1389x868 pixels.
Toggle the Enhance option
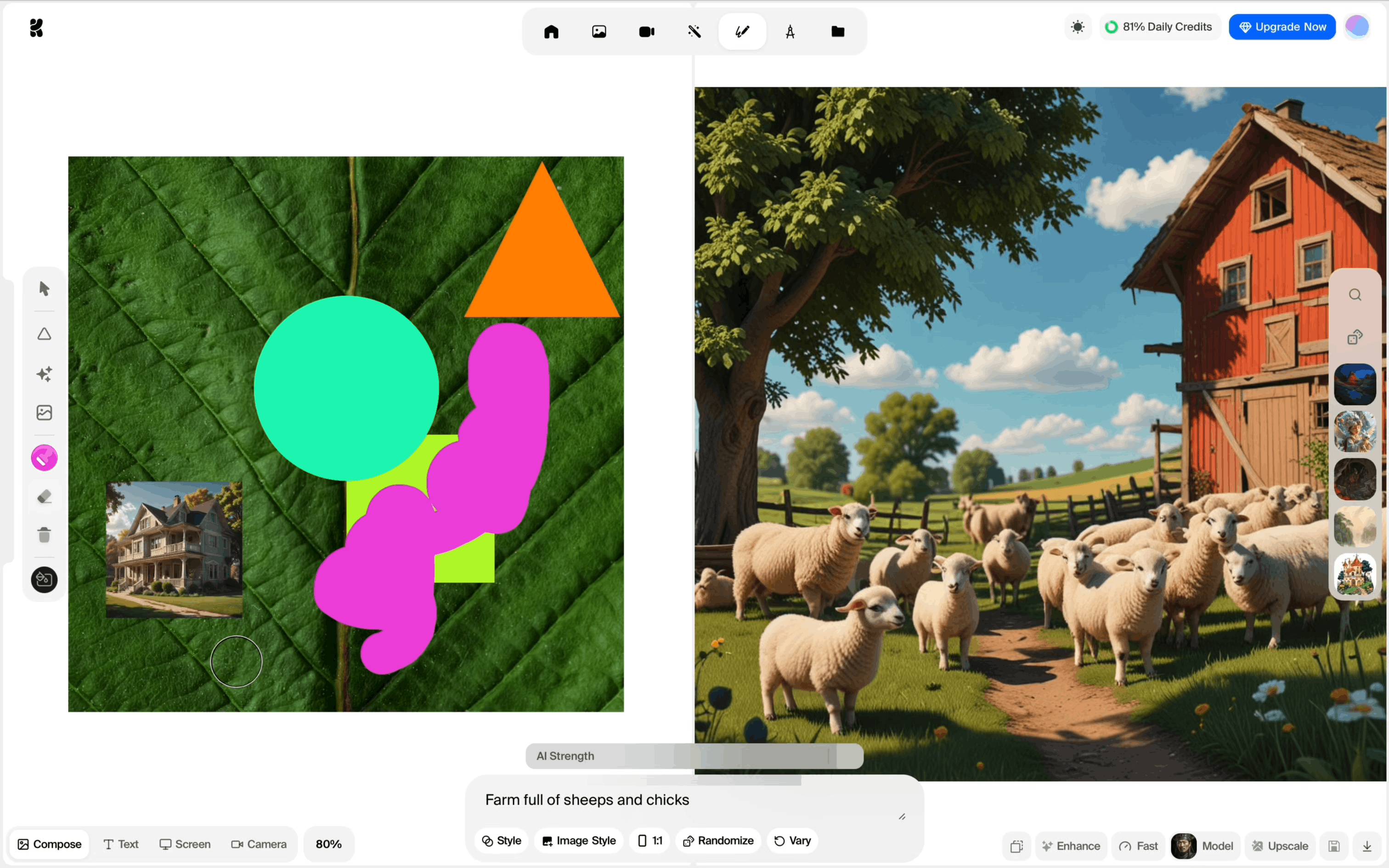(x=1071, y=845)
